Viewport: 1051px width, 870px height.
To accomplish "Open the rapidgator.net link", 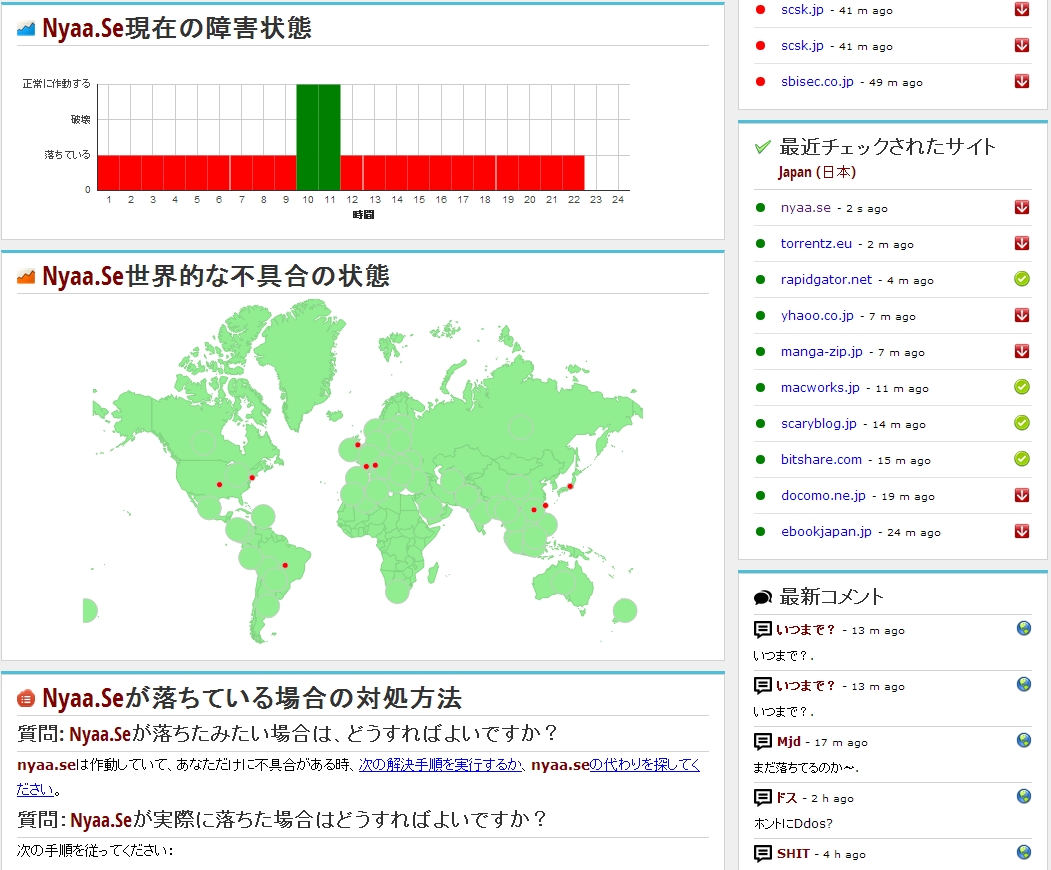I will pos(826,279).
